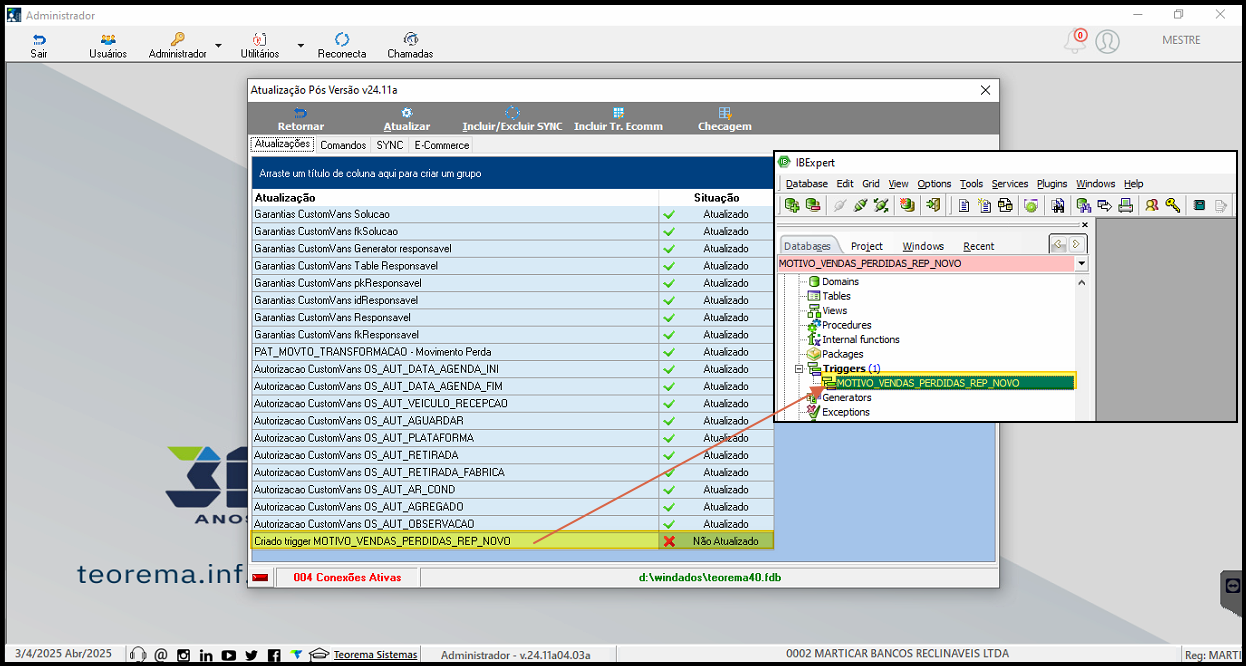Select the Tables node in IBExpert tree
Image resolution: width=1246 pixels, height=666 pixels.
click(836, 296)
